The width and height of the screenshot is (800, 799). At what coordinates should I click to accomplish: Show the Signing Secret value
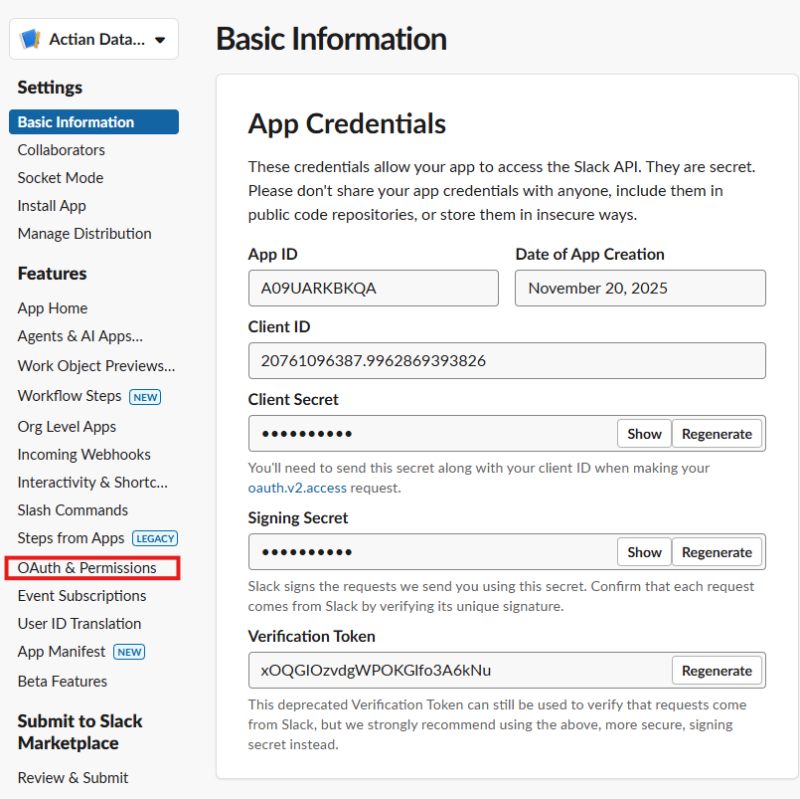click(644, 552)
